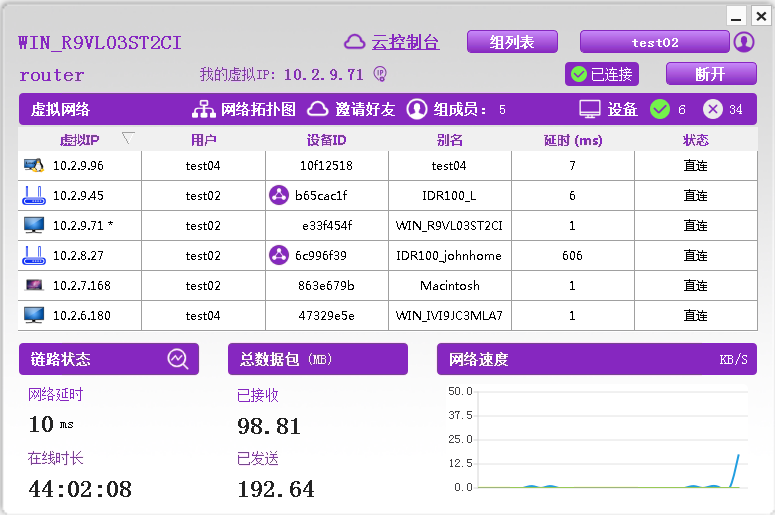Click the 设备 devices monitor icon
Screen dimensions: 775x515
[590, 109]
